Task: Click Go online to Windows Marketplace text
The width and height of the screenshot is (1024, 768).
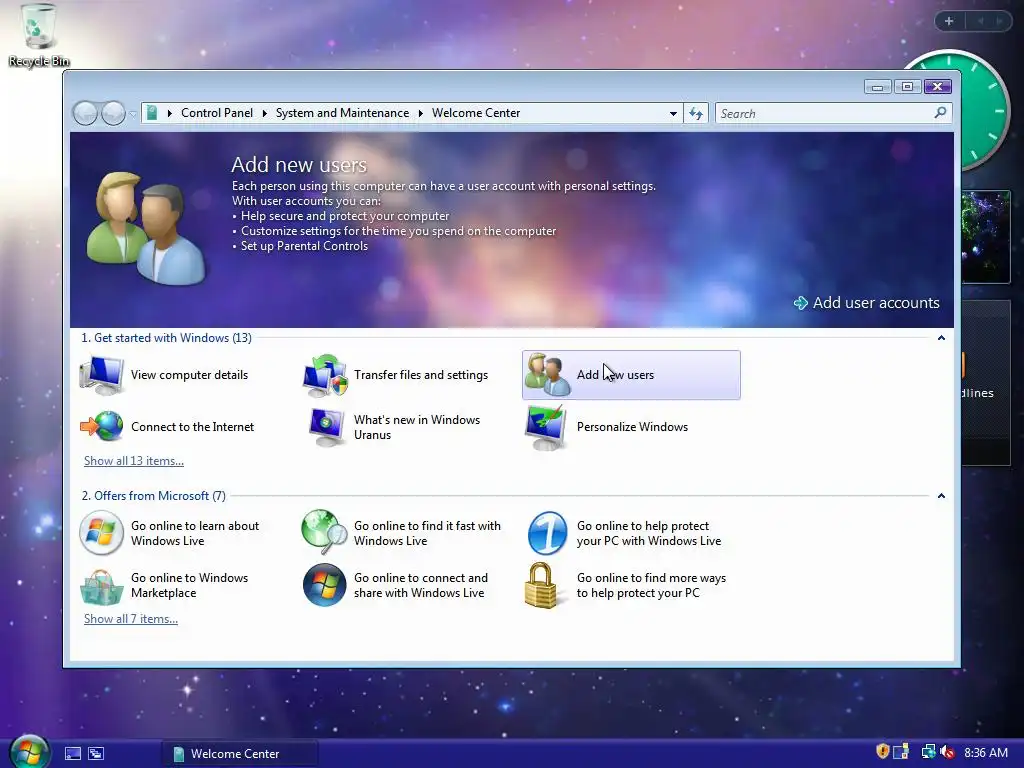Action: [189, 585]
